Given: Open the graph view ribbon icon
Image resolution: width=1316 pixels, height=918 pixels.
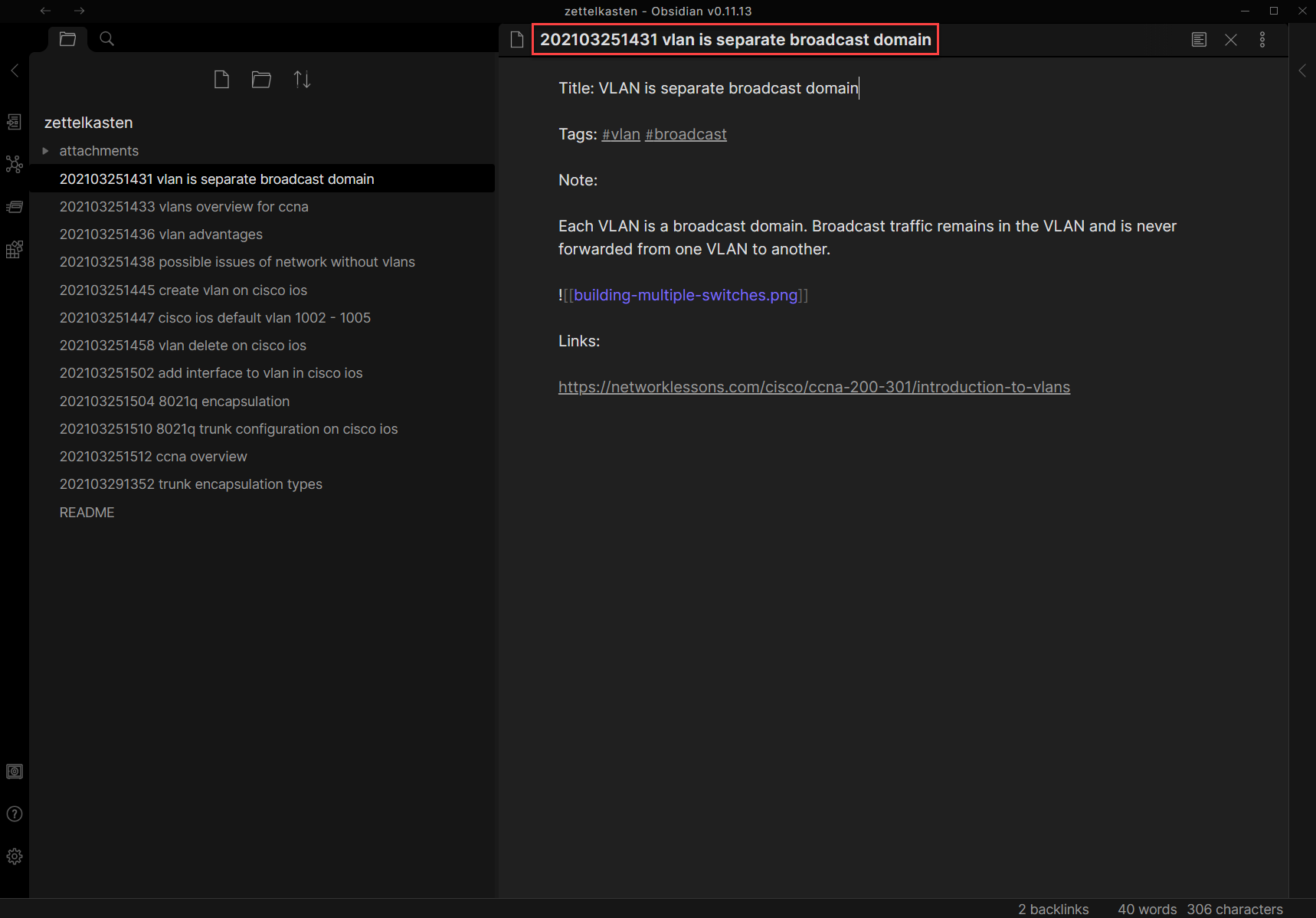Looking at the screenshot, I should click(x=15, y=164).
